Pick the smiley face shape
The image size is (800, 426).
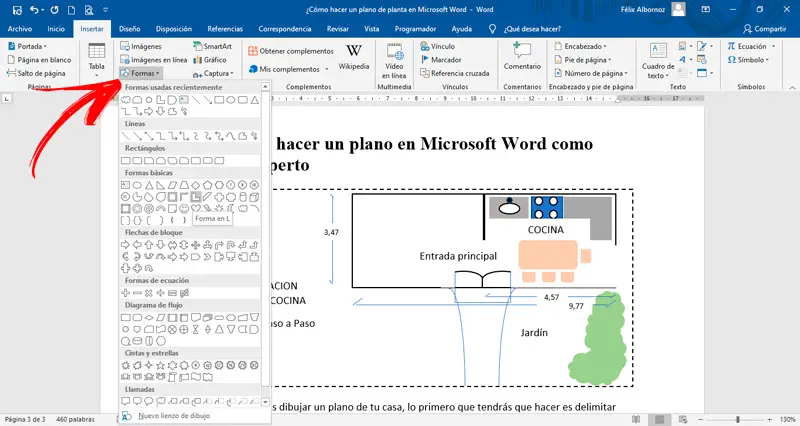coord(184,209)
